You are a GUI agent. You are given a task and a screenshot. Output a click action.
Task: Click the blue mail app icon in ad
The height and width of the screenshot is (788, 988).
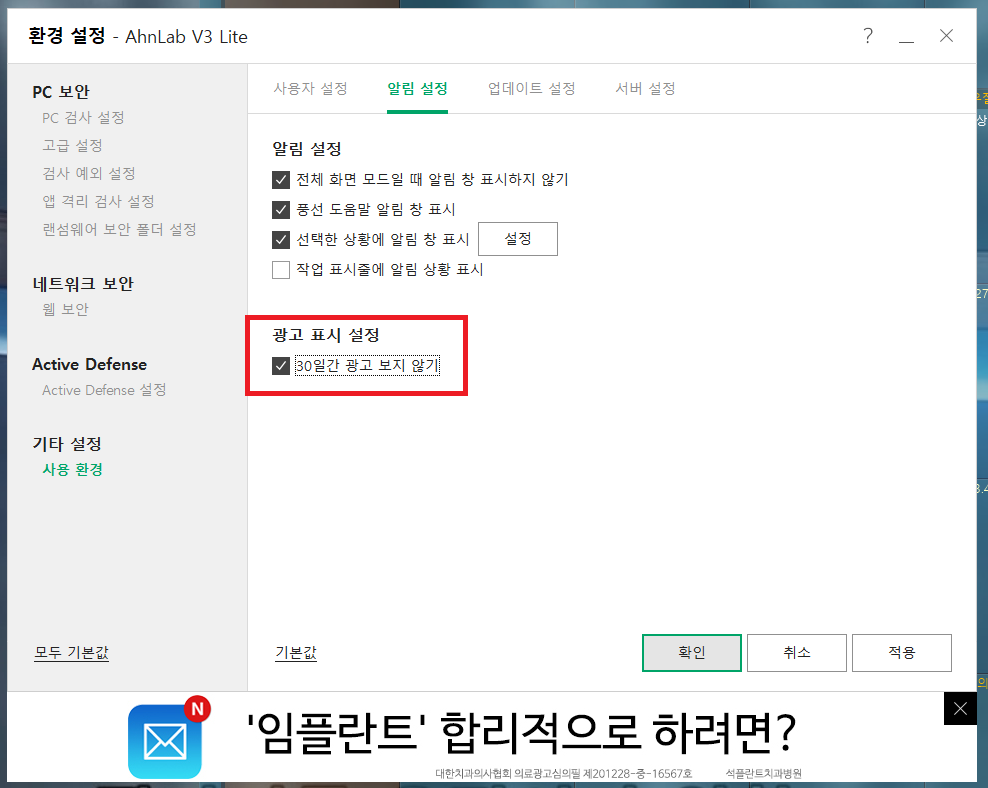pos(165,741)
